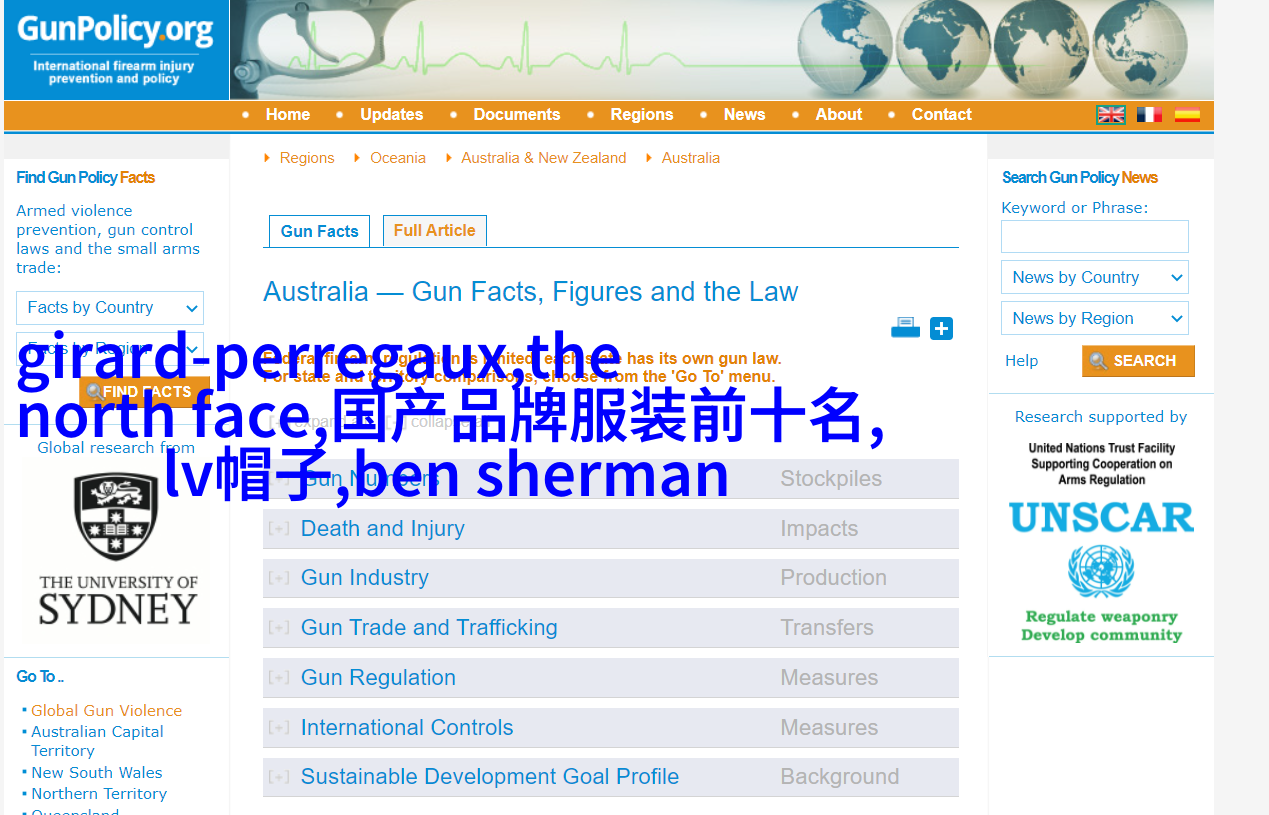Click the Search Gun Policy News heading
This screenshot has width=1269, height=815.
click(x=1080, y=178)
